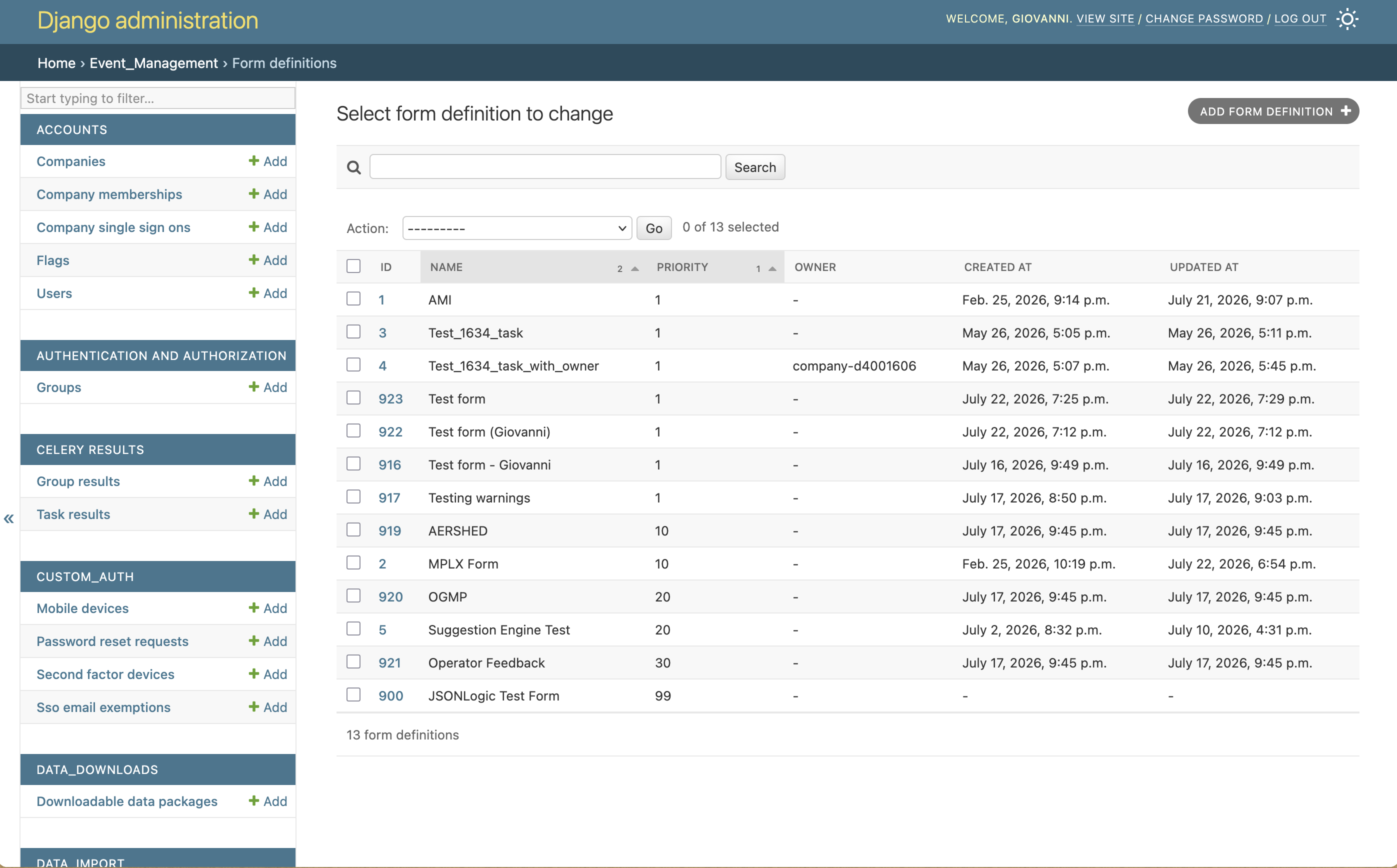This screenshot has height=868, width=1397.
Task: Check the box for Test_1634_task row
Action: 353,332
